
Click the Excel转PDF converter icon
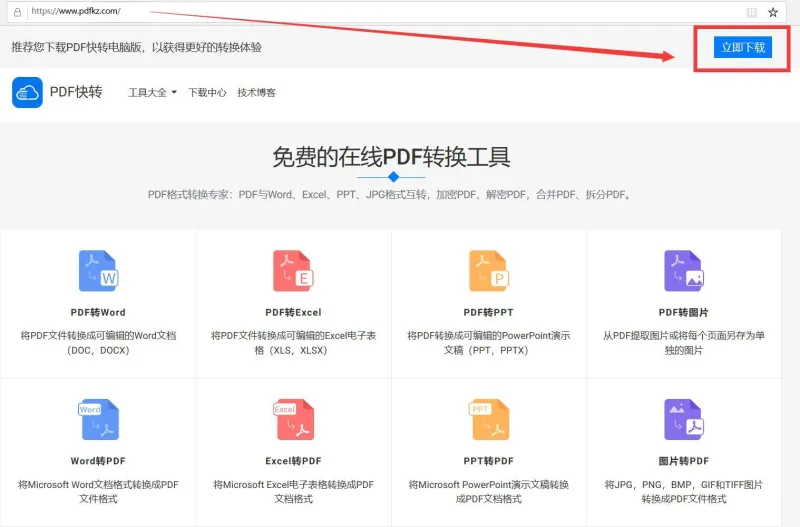pyautogui.click(x=293, y=419)
